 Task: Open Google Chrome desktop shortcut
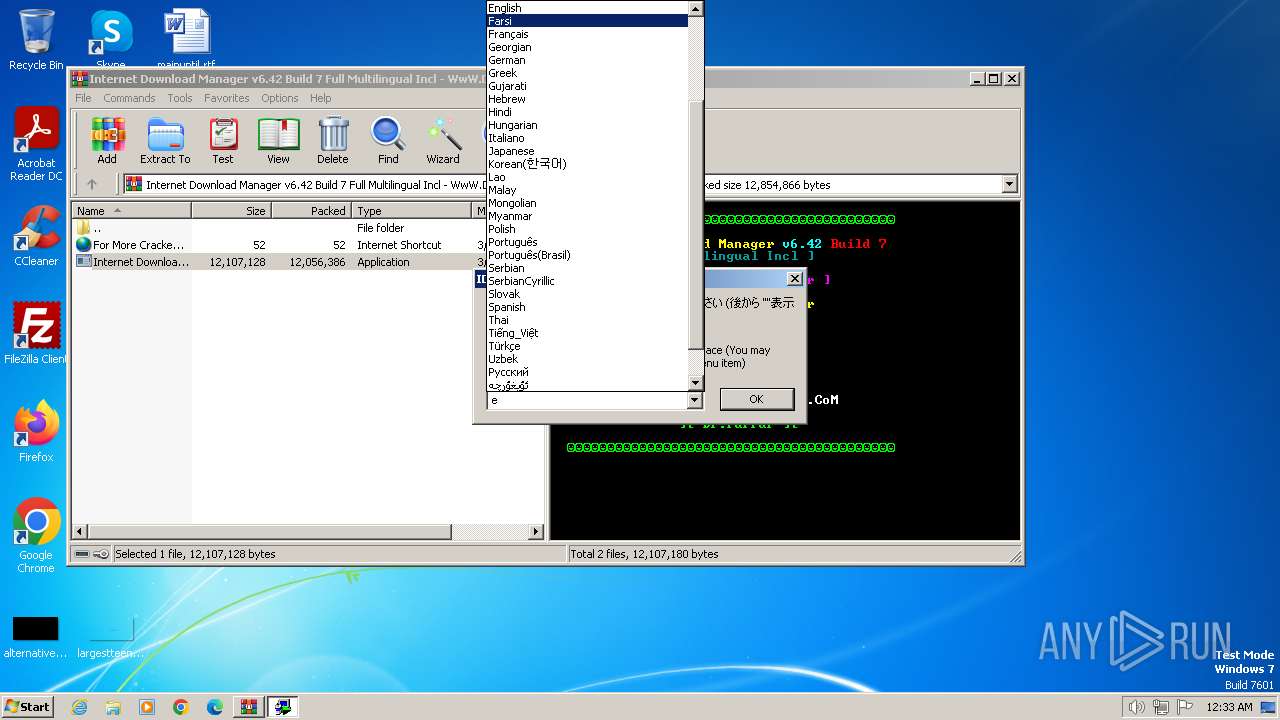36,536
